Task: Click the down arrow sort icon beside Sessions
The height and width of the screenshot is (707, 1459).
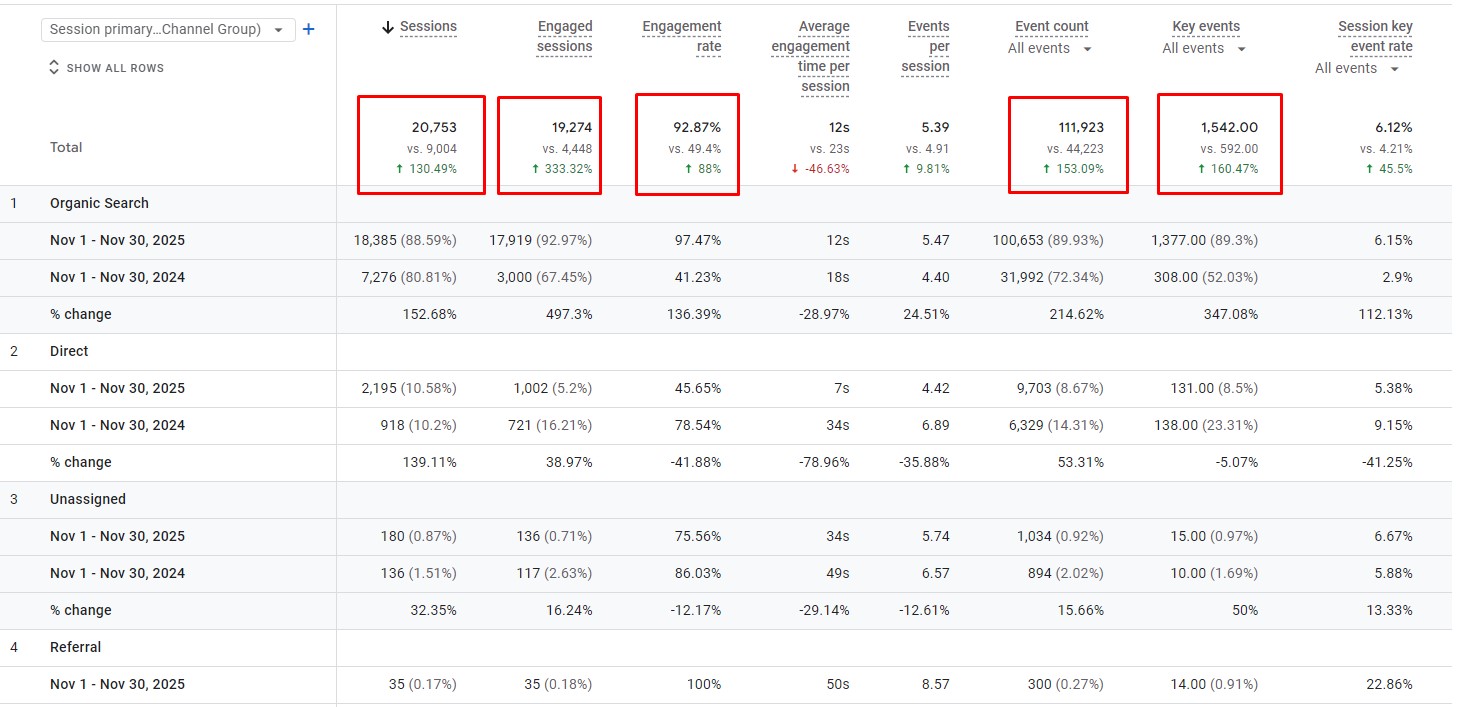Action: click(388, 27)
